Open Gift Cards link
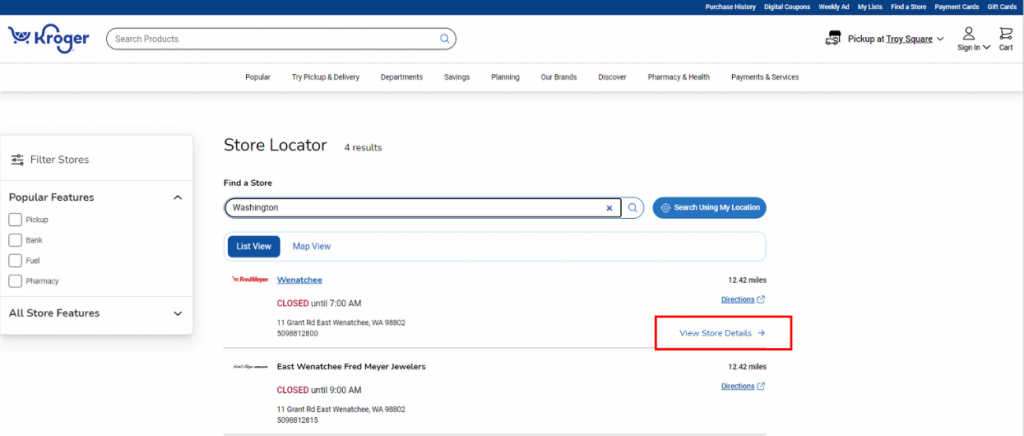The width and height of the screenshot is (1024, 436). click(x=1002, y=7)
